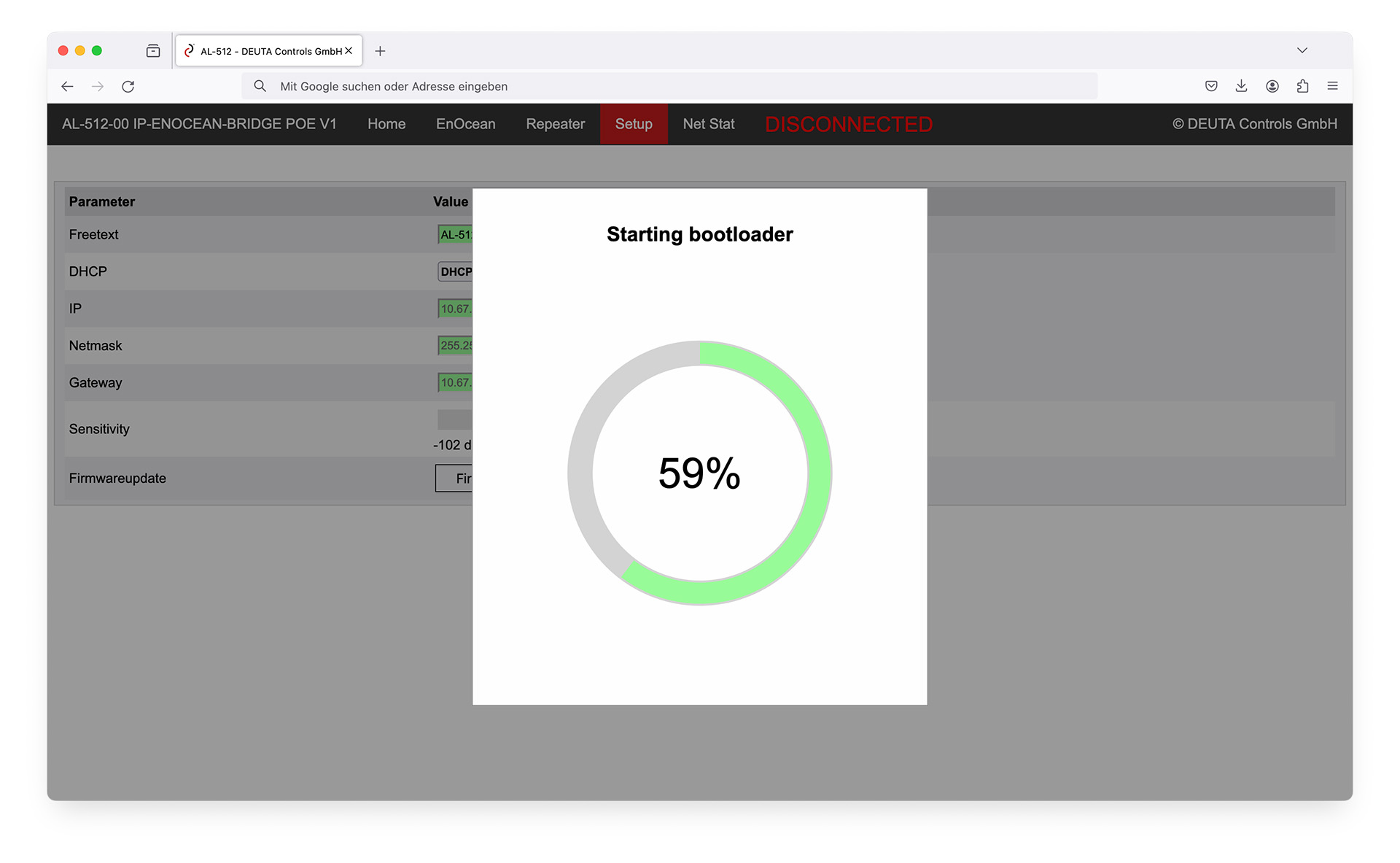Click the browser back arrow
Viewport: 1400px width, 863px height.
click(x=67, y=86)
